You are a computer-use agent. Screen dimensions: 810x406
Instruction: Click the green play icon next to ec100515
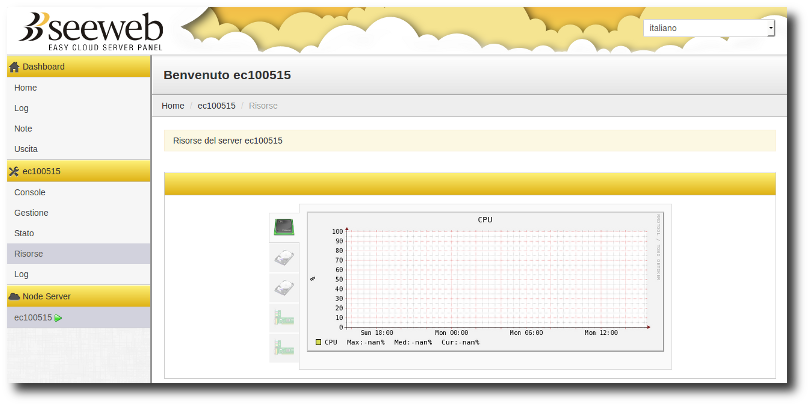point(58,318)
